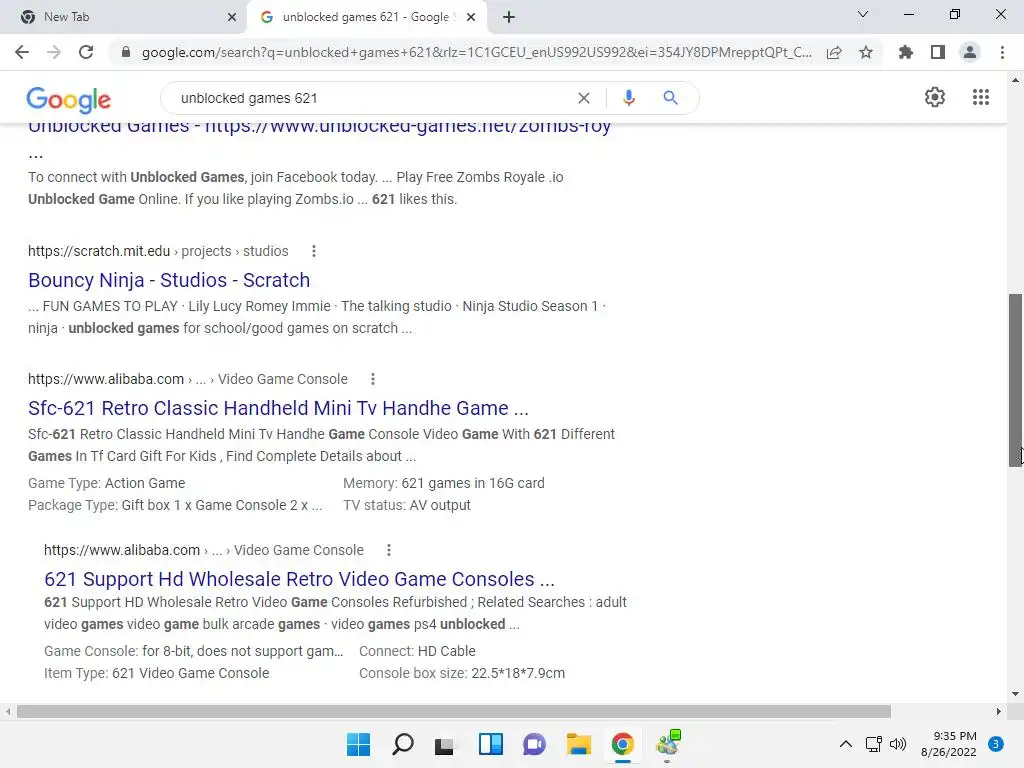Viewport: 1024px width, 768px height.
Task: Click the vertical scrollbar thumb
Action: (x=1015, y=380)
